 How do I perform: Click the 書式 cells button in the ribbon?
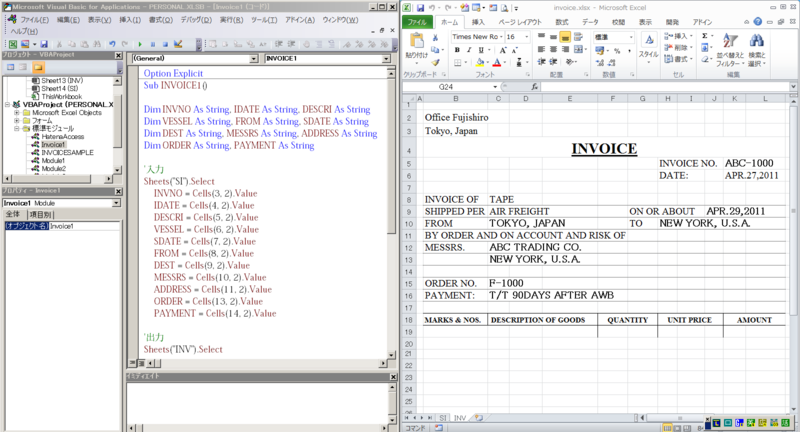click(679, 59)
